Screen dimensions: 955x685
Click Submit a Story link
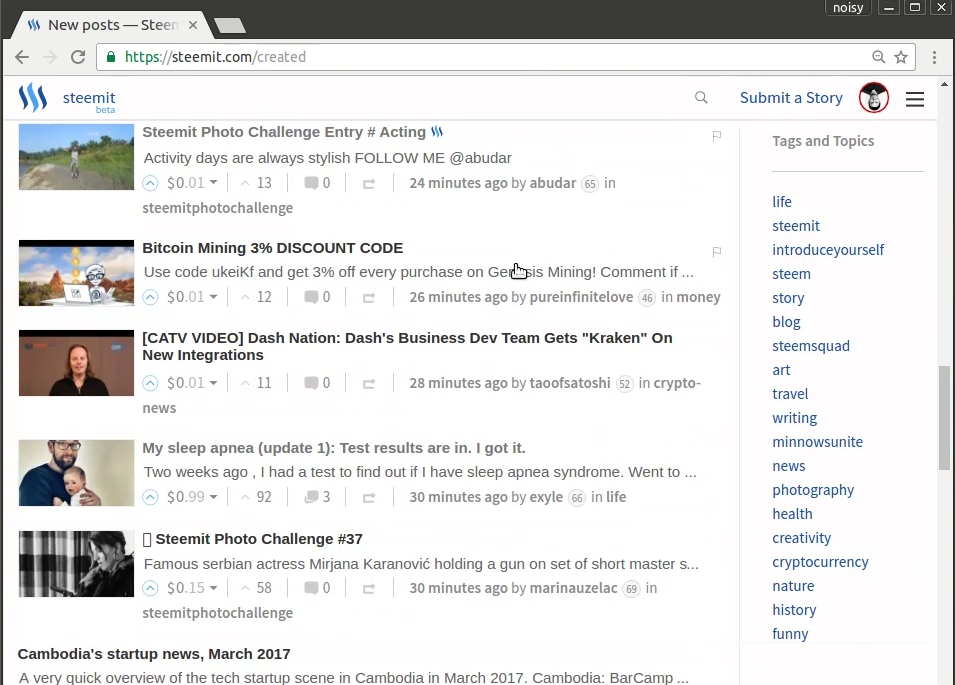click(x=791, y=97)
